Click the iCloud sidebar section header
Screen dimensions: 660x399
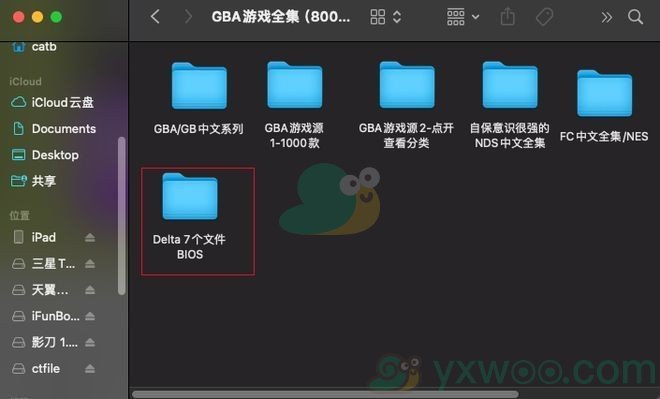click(x=25, y=81)
